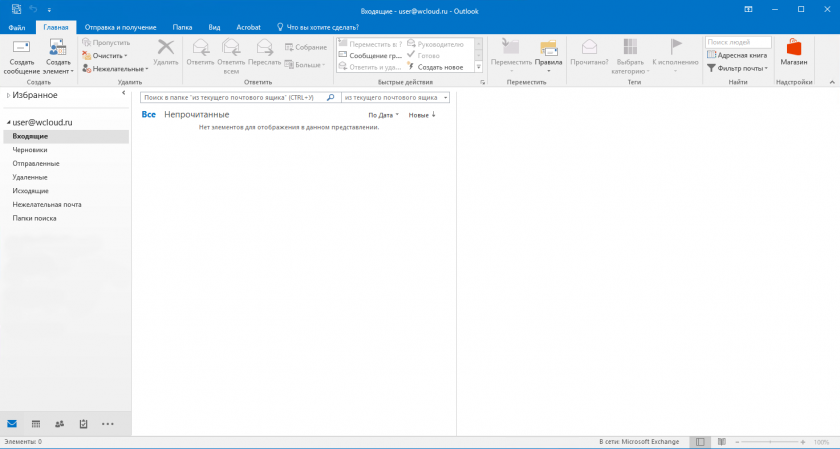Switch to the People contacts view icon
This screenshot has width=840, height=449.
[60, 424]
